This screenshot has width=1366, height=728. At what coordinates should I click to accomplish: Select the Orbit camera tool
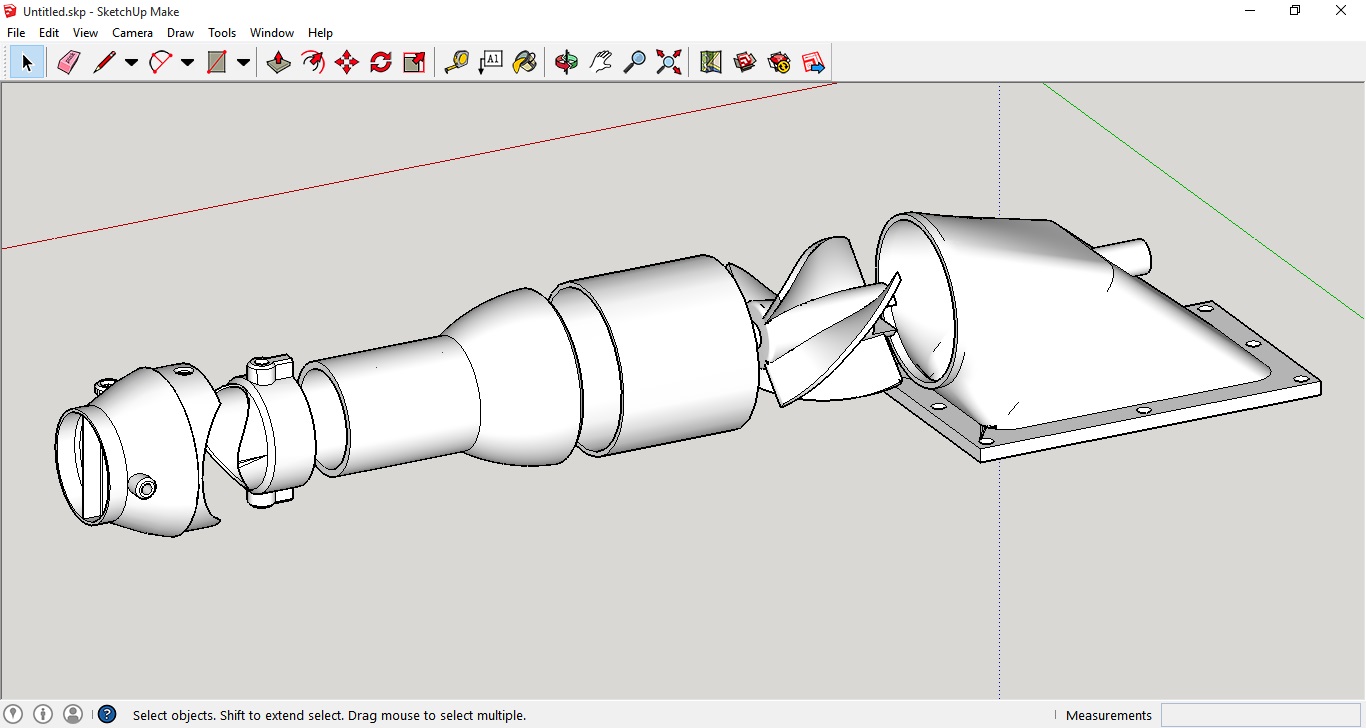(566, 63)
